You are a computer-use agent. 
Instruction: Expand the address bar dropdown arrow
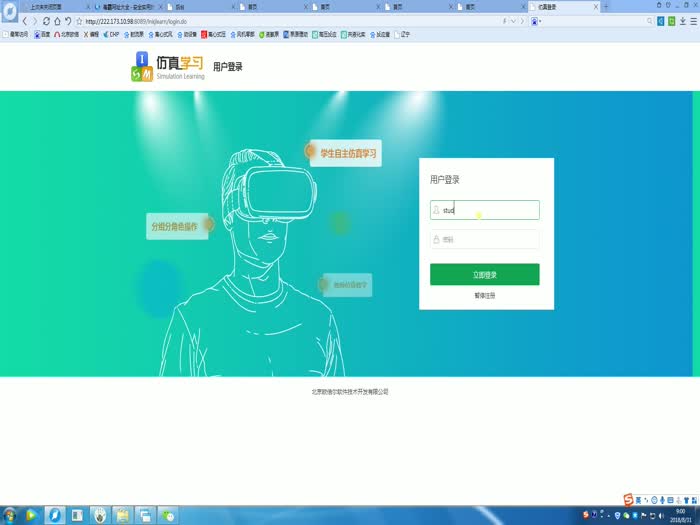[512, 21]
